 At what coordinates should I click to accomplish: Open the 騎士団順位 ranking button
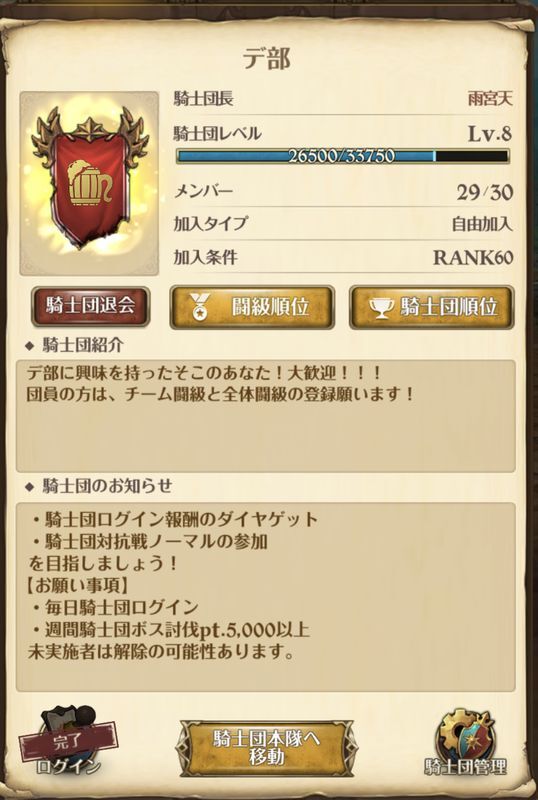coord(431,307)
